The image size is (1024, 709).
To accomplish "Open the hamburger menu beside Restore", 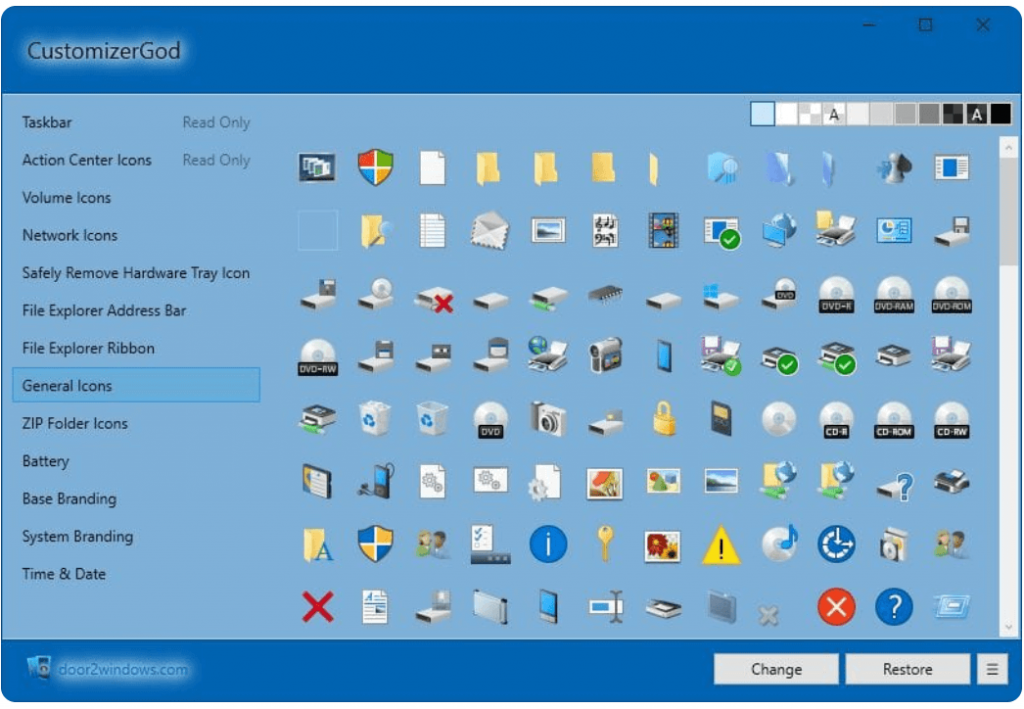I will point(991,669).
